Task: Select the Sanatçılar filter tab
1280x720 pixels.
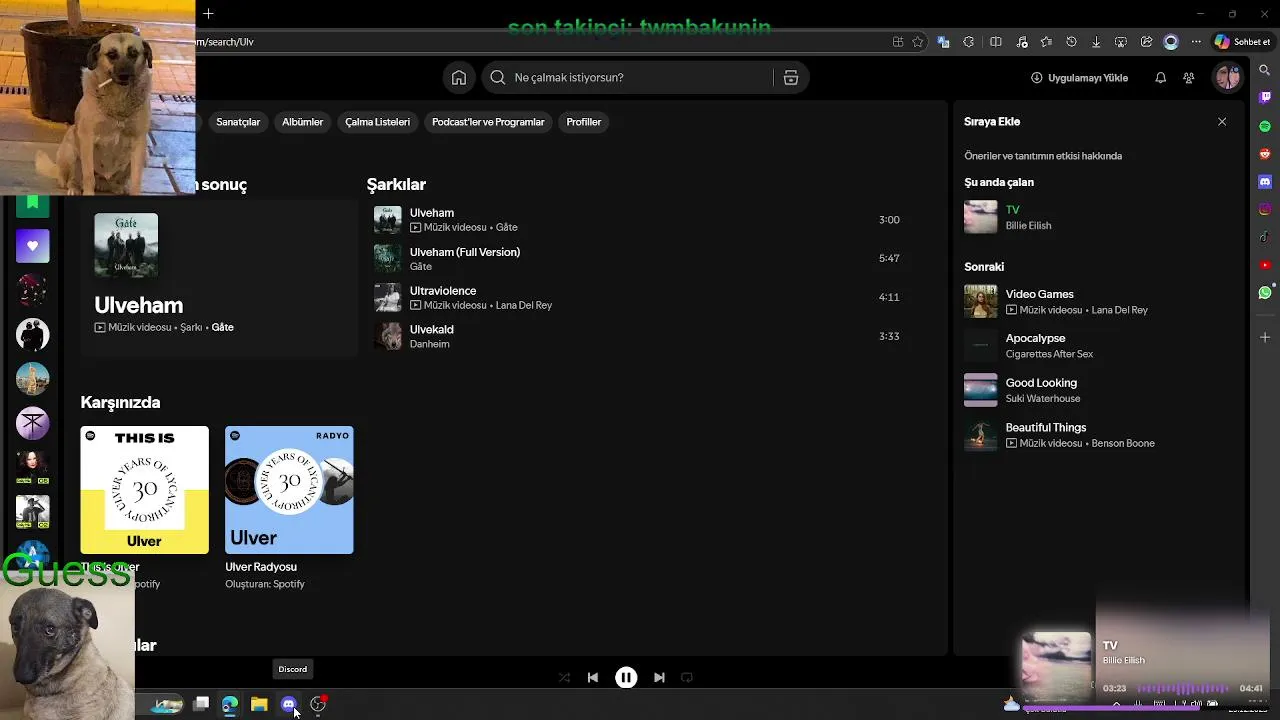Action: pos(238,122)
